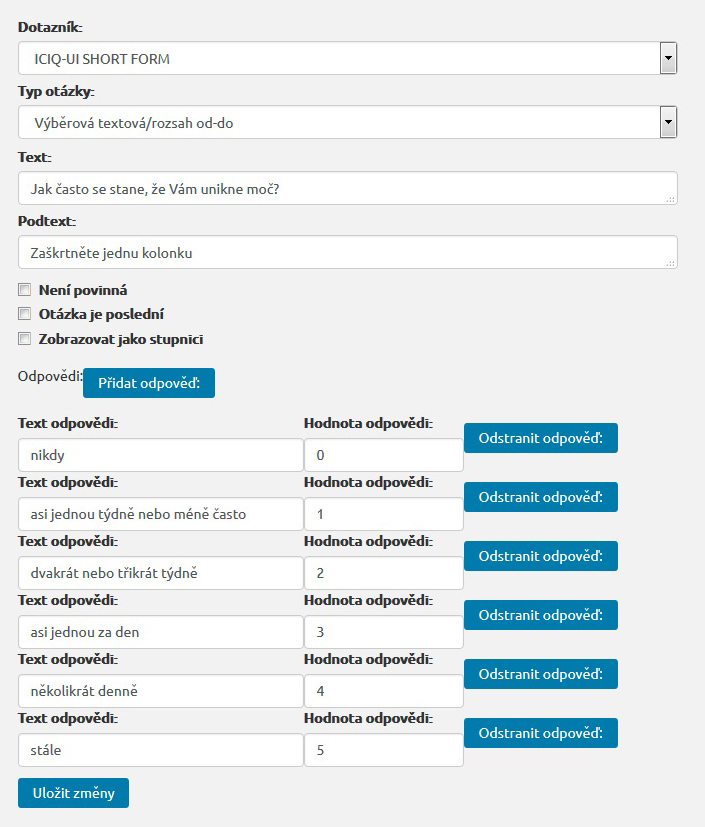
Task: Remove the 'několikrát denně' answer
Action: pos(540,674)
